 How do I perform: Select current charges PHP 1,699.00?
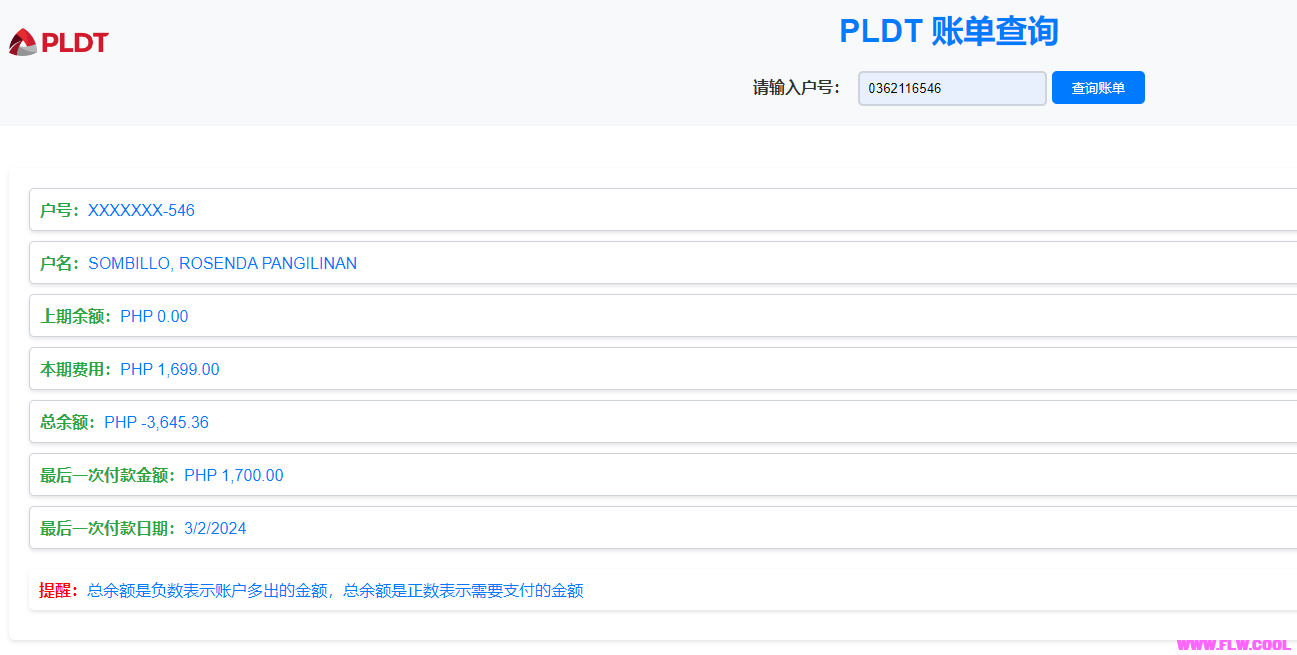point(170,369)
